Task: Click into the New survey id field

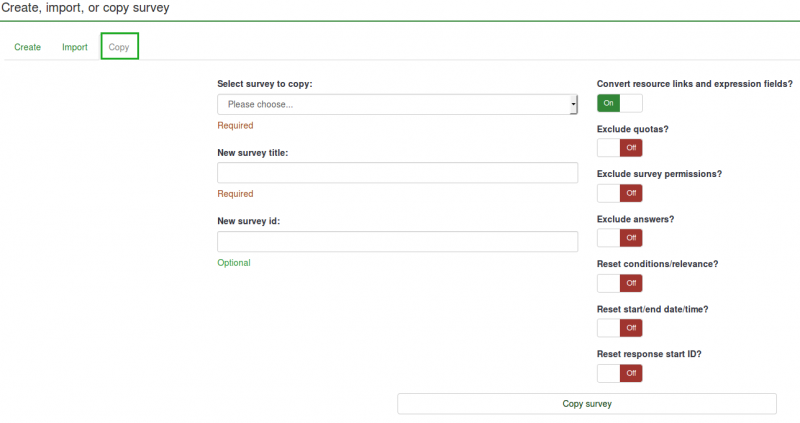Action: (x=397, y=242)
